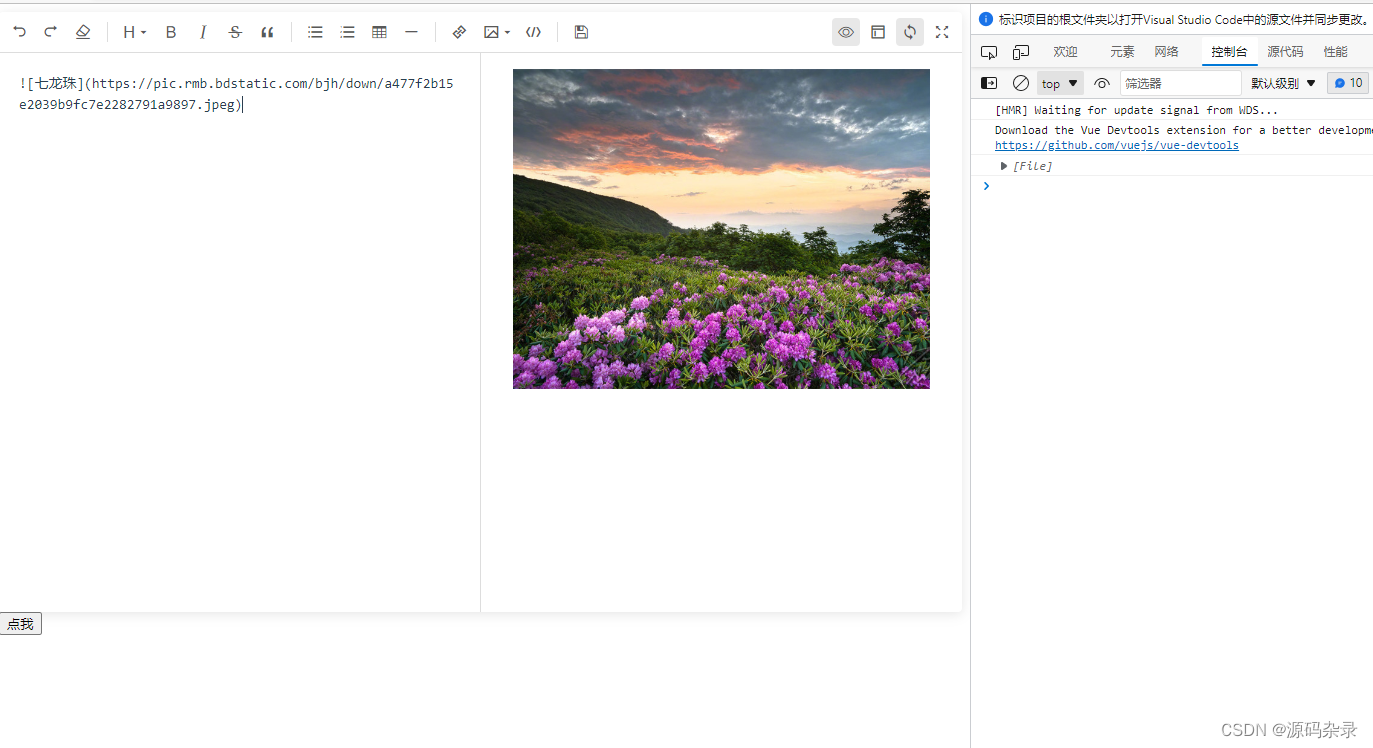This screenshot has width=1373, height=748.
Task: Open the vue-devtools GitHub link
Action: coord(1116,146)
